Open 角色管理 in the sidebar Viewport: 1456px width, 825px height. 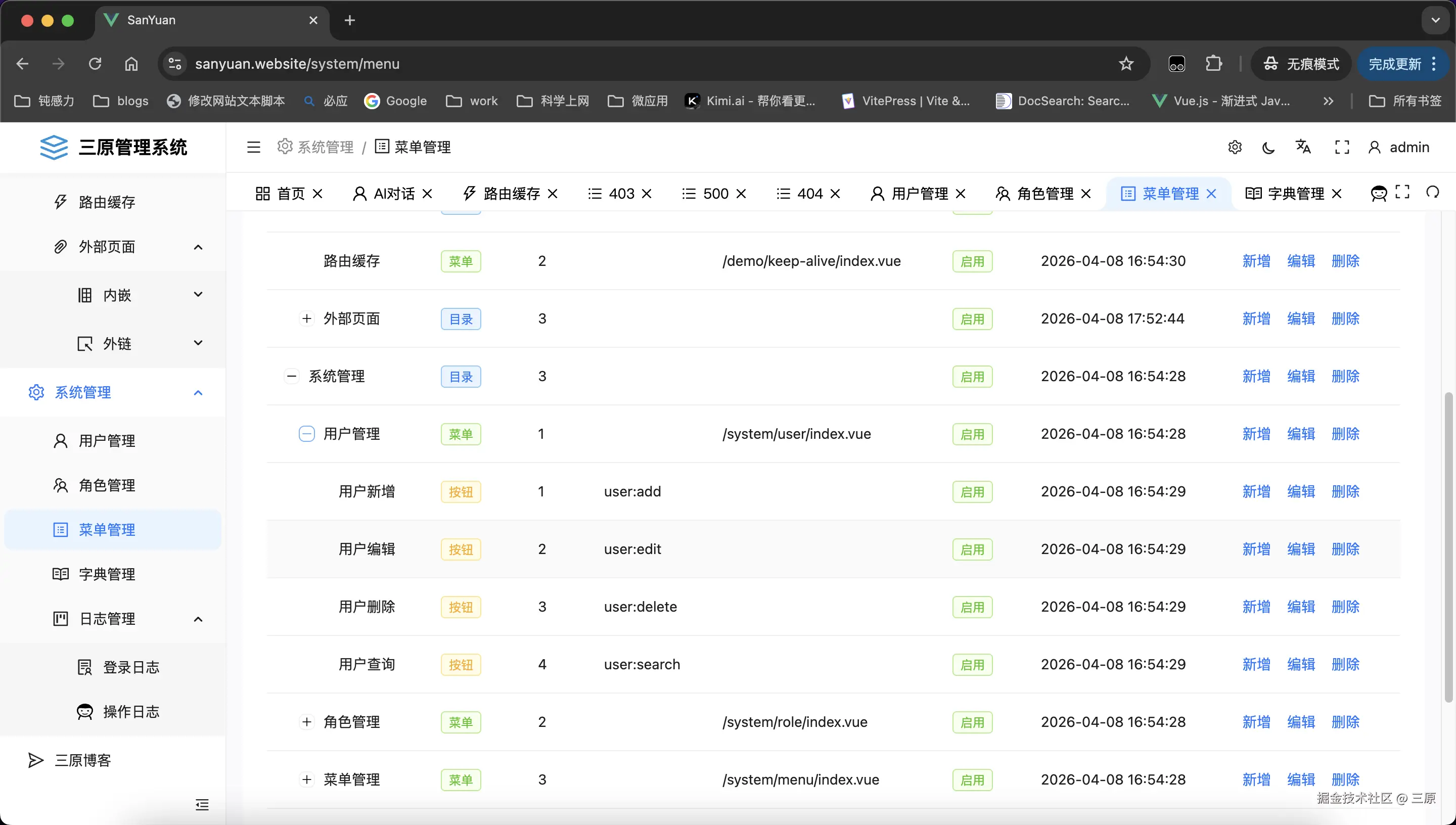pyautogui.click(x=107, y=486)
